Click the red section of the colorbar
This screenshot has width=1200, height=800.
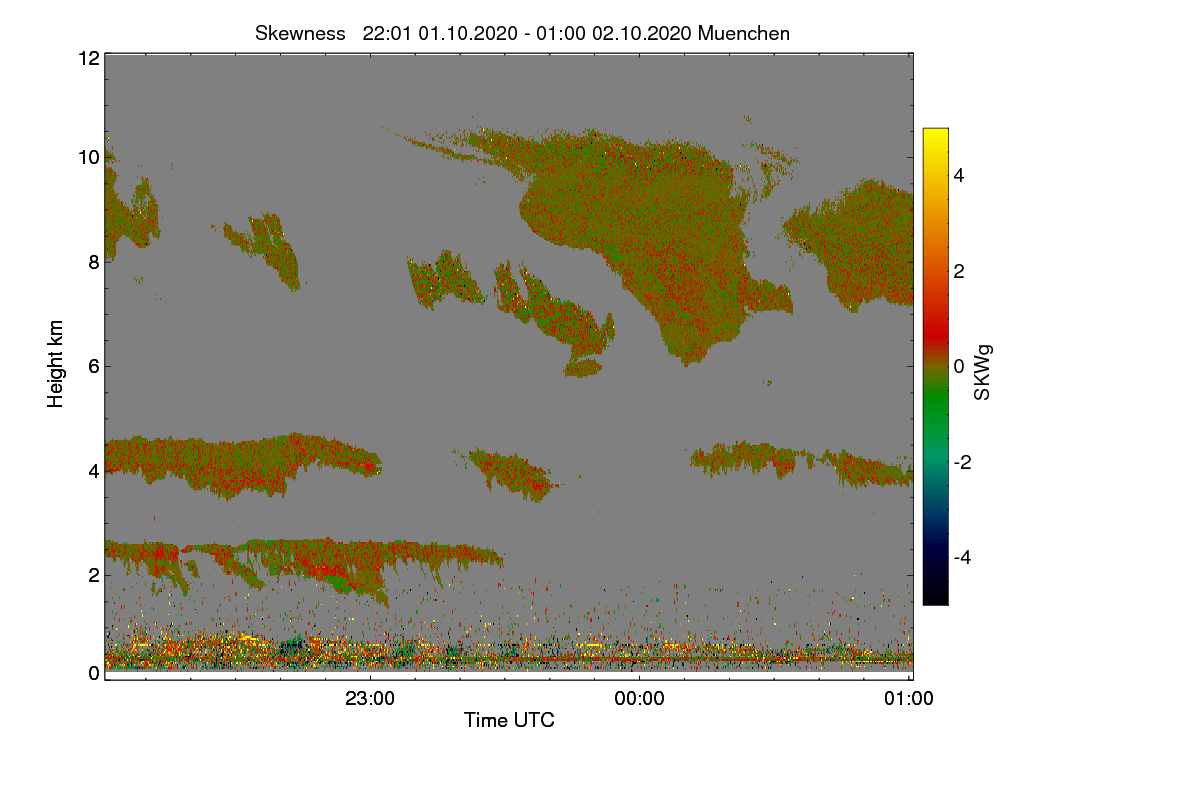coord(935,320)
